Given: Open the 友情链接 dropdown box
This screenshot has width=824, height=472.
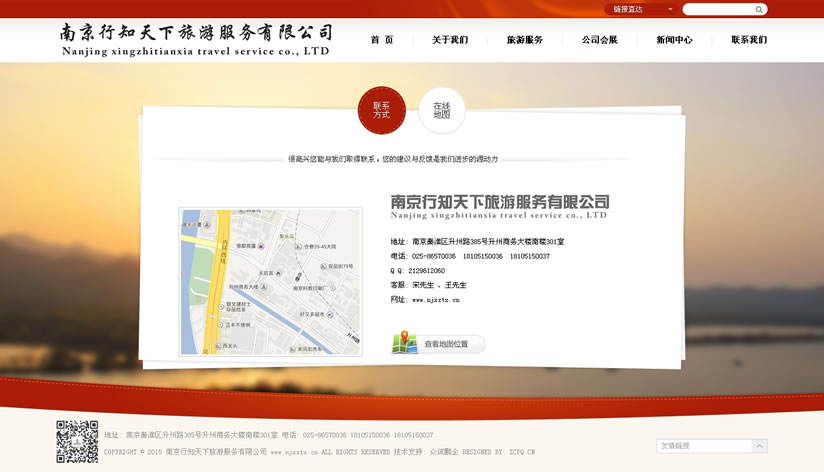Looking at the screenshot, I should pyautogui.click(x=712, y=446).
